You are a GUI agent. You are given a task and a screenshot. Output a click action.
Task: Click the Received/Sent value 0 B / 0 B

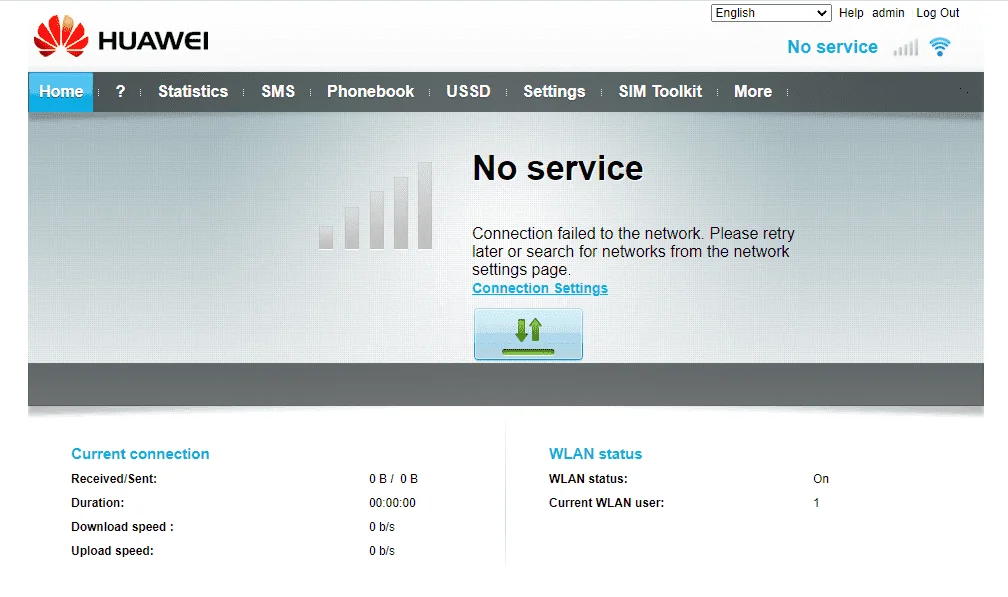[x=393, y=479]
